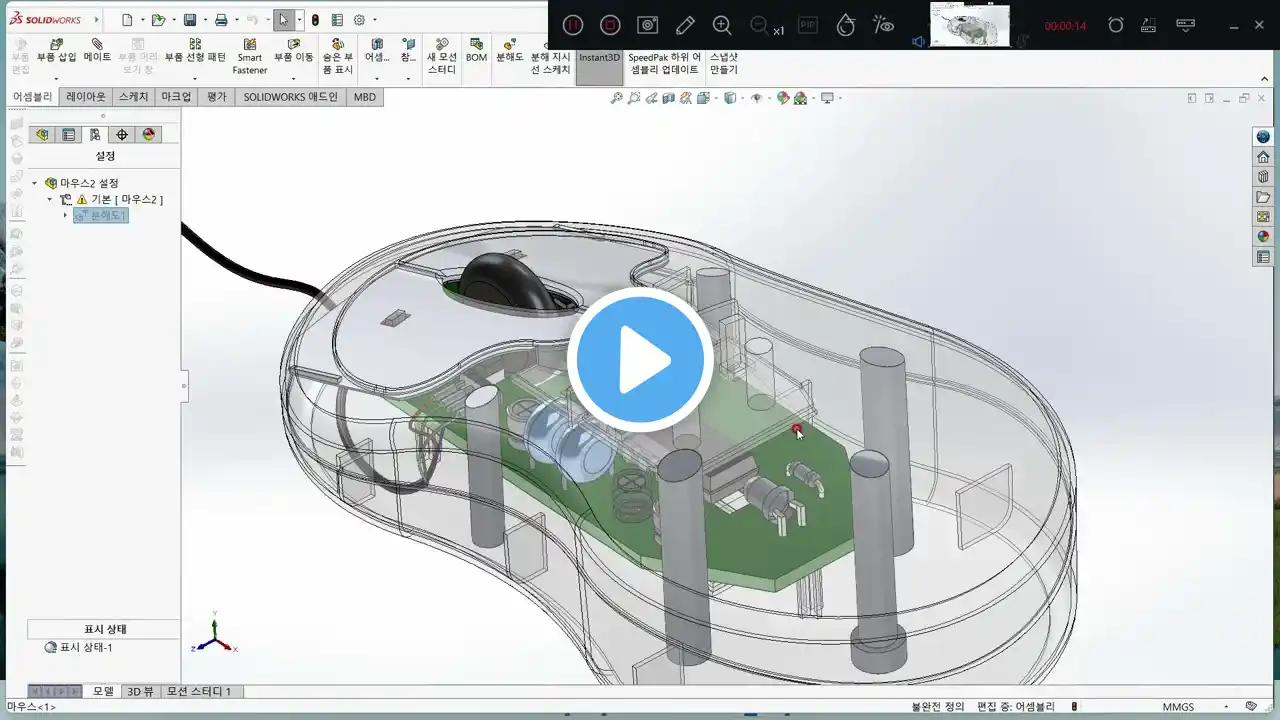
Task: Open 3D 뷰 bottom tab
Action: 140,691
